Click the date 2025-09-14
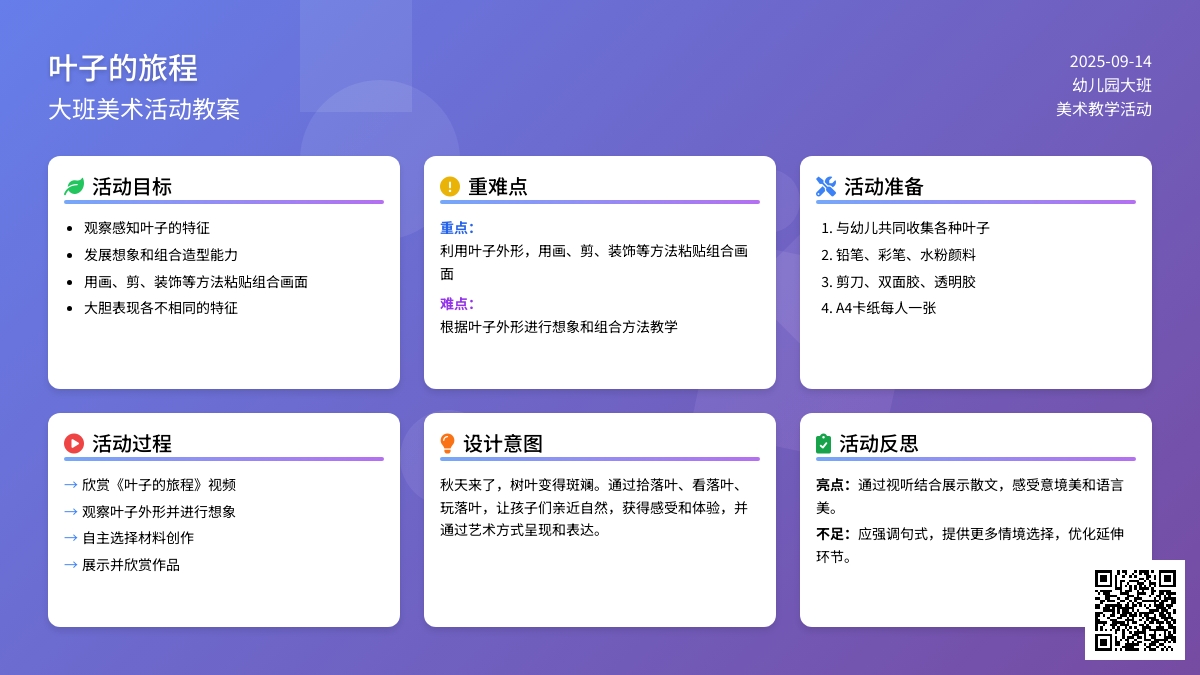This screenshot has height=675, width=1200. (x=1110, y=61)
